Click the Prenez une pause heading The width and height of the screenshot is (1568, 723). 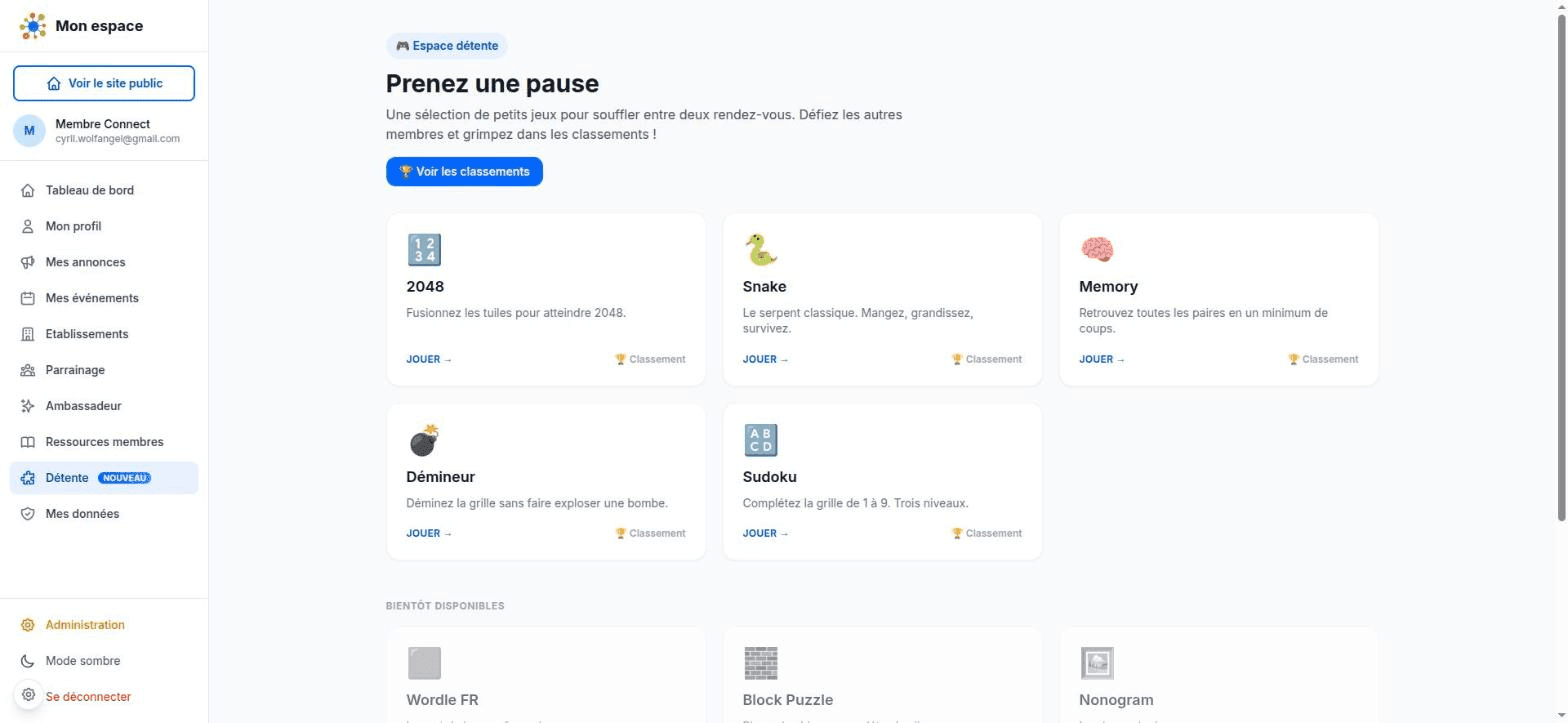coord(492,84)
